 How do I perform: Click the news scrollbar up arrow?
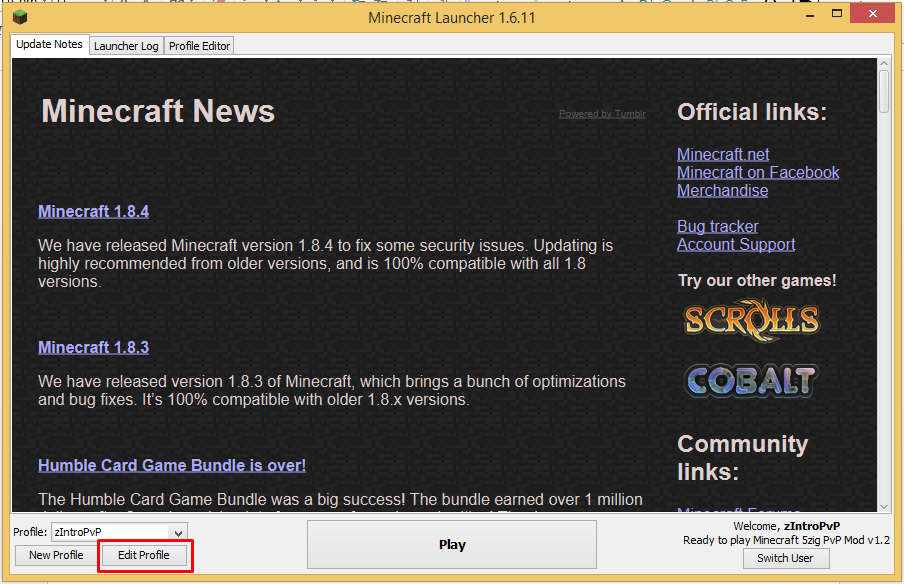tap(884, 63)
